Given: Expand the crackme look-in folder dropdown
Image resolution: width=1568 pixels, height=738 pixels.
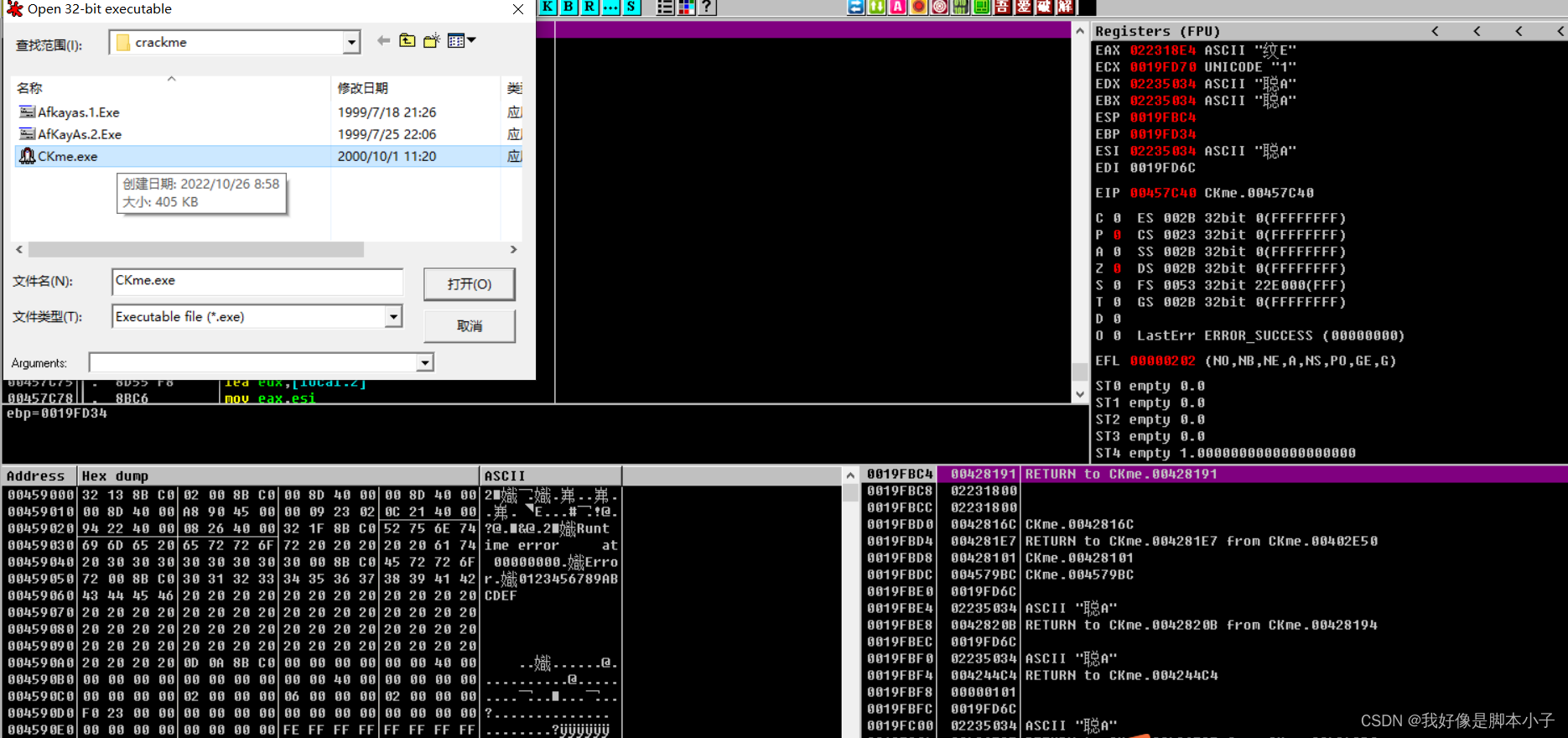Looking at the screenshot, I should [351, 42].
